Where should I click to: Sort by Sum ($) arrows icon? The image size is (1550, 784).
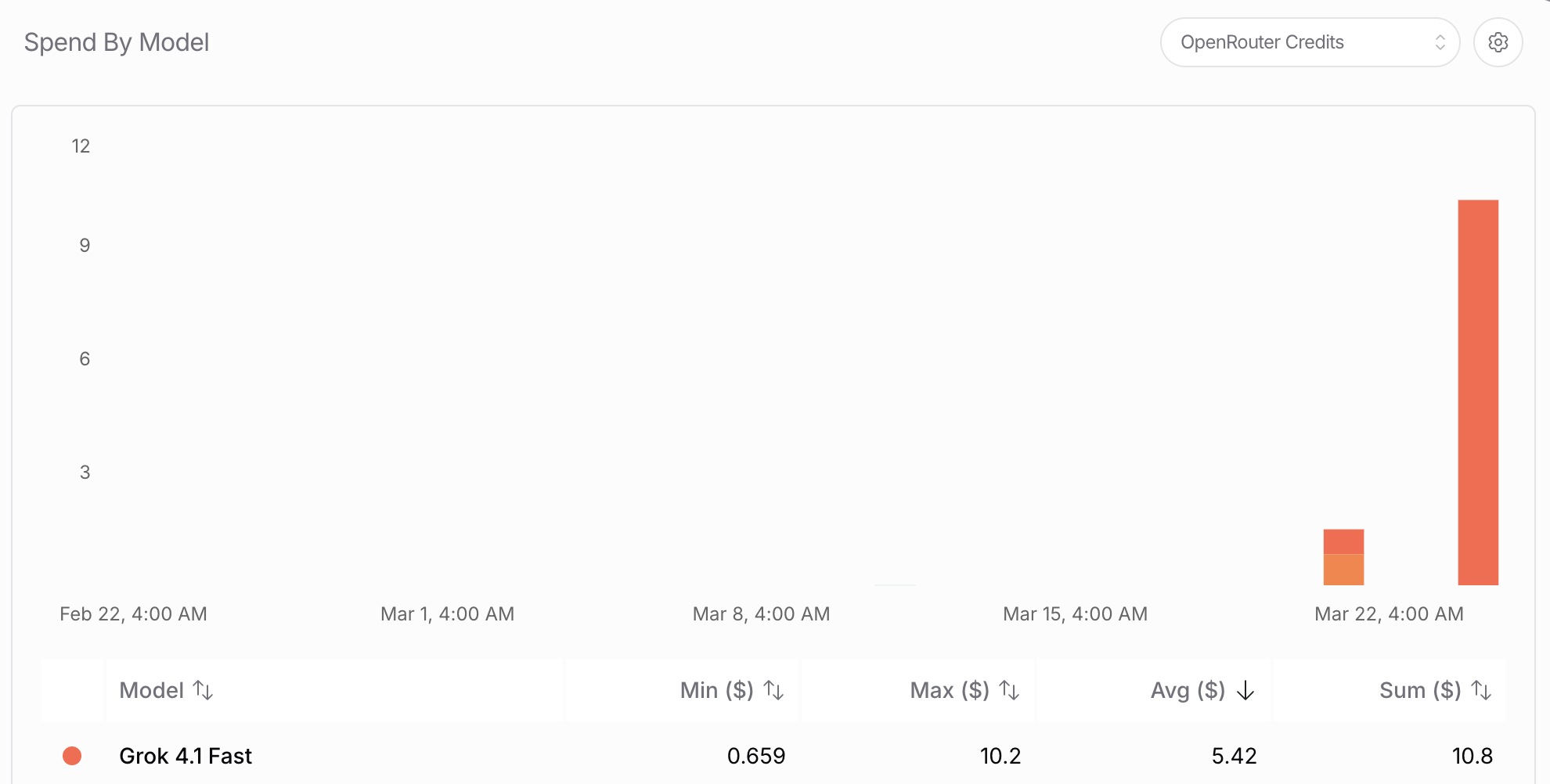click(1481, 690)
